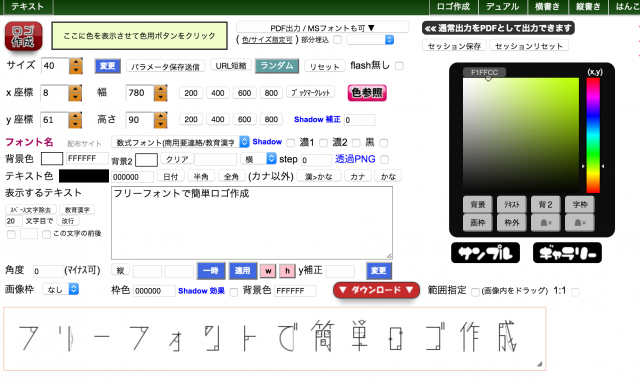This screenshot has width=640, height=388.
Task: Tick the 黒 checkbox
Action: click(x=383, y=143)
